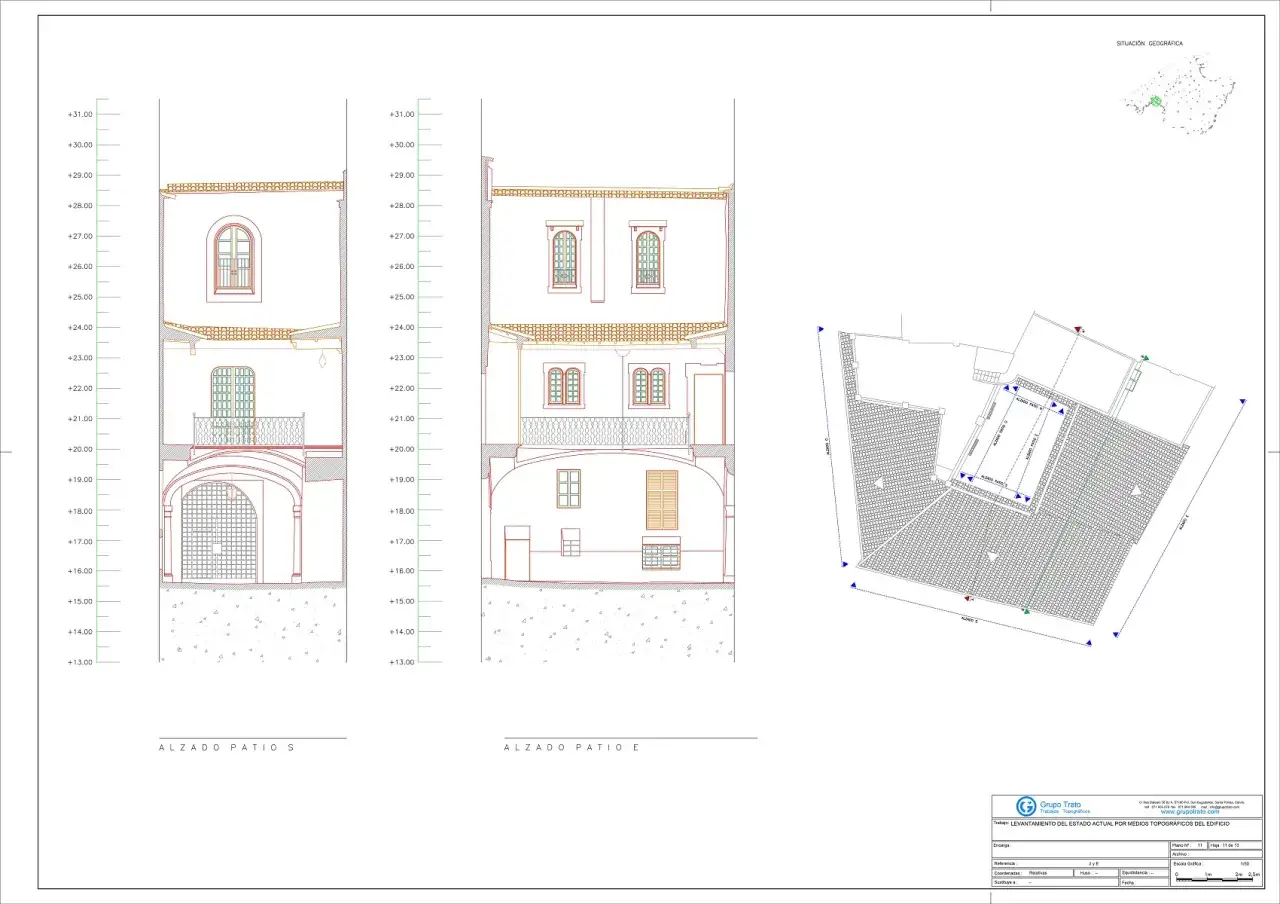Click the 'Referencia :' row in title block
This screenshot has height=904, width=1280.
(1080, 864)
